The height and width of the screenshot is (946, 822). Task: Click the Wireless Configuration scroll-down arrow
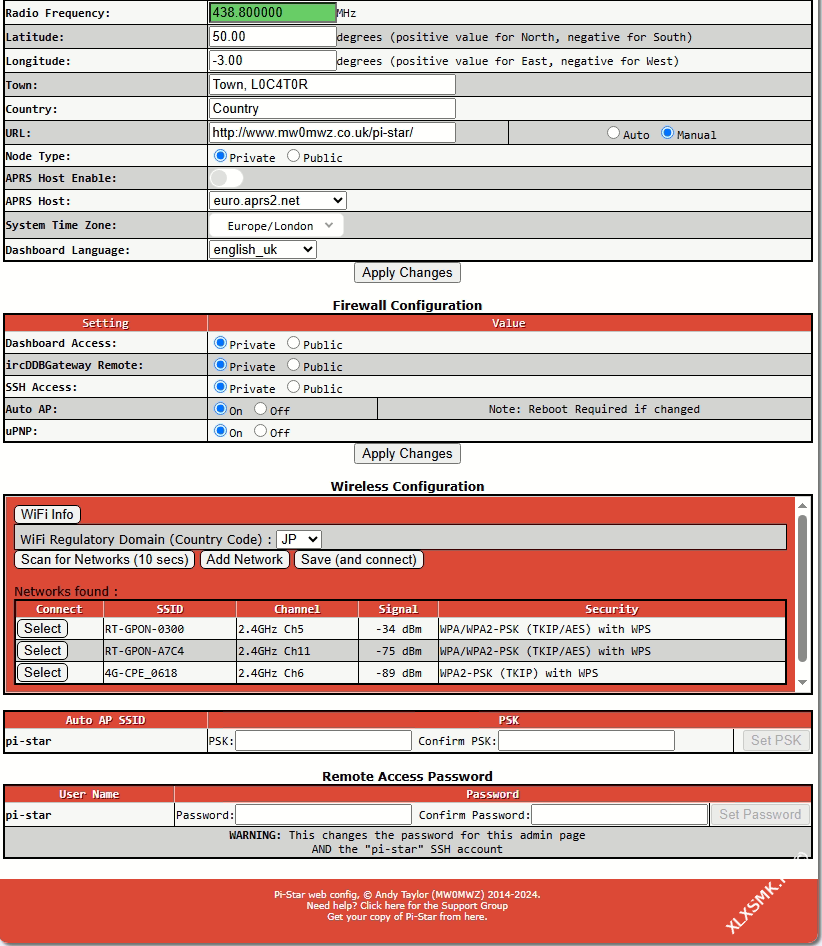click(x=802, y=682)
